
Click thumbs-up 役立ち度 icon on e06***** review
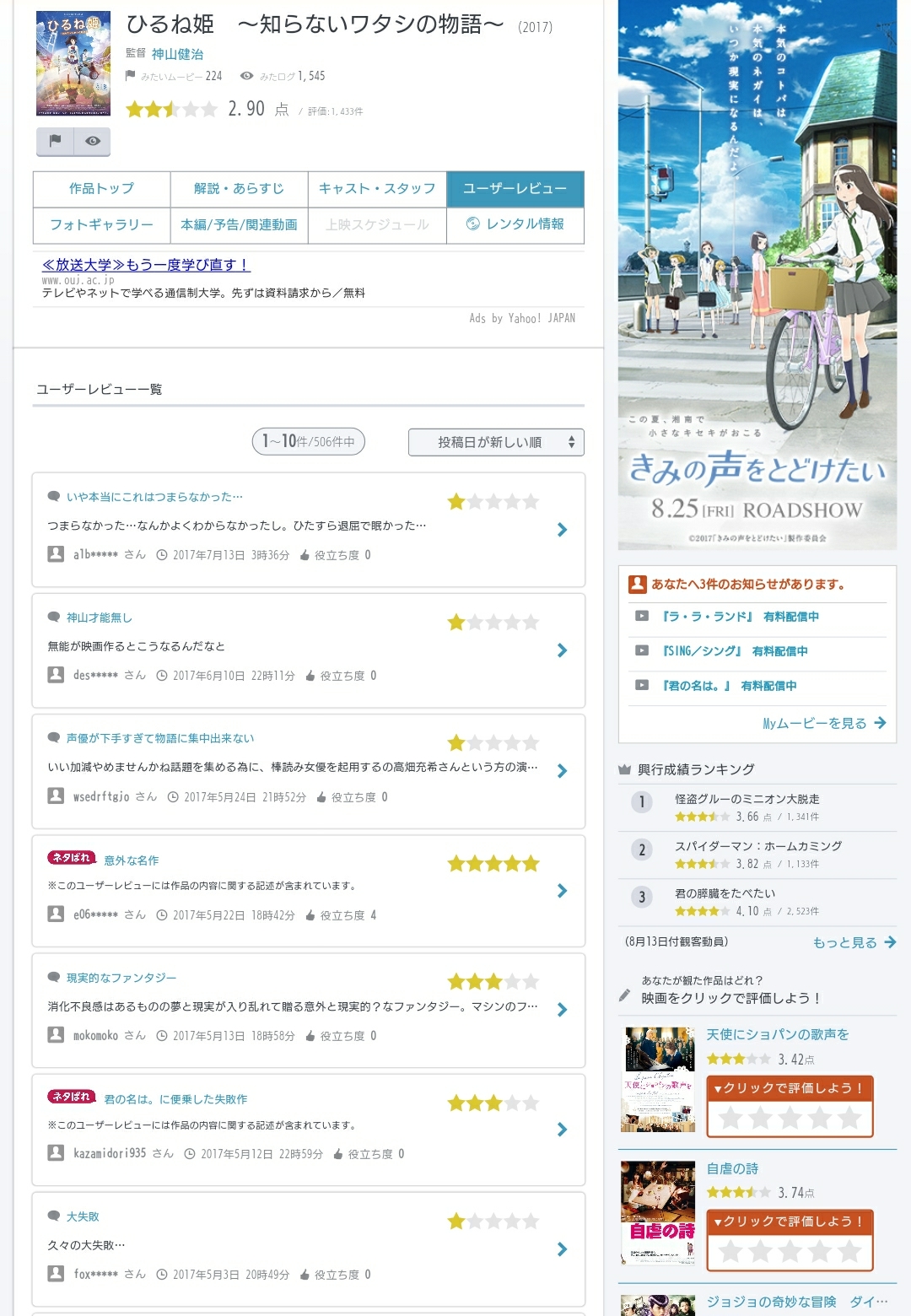pyautogui.click(x=310, y=914)
